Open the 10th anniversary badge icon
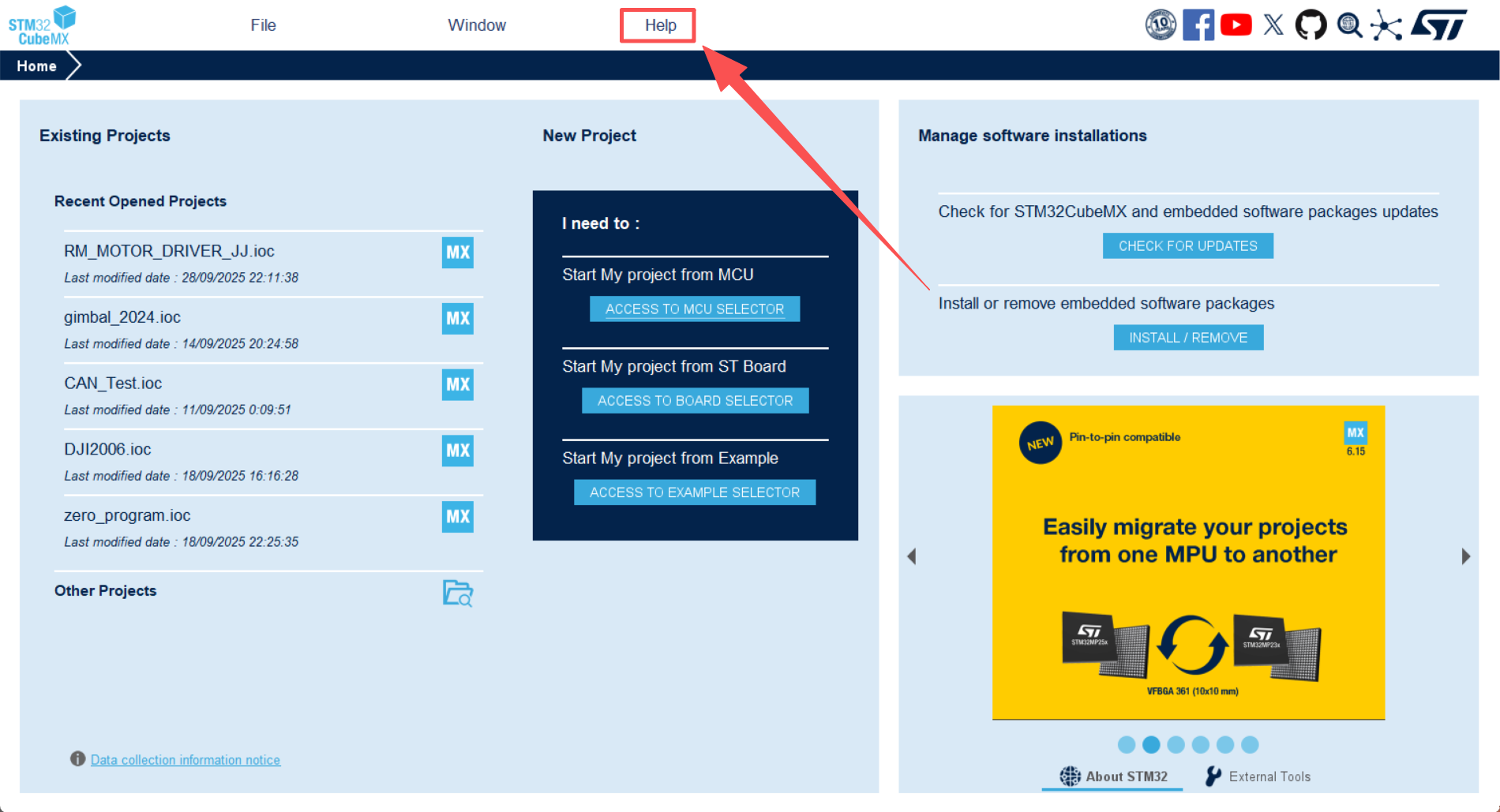The height and width of the screenshot is (812, 1500). 1161,25
